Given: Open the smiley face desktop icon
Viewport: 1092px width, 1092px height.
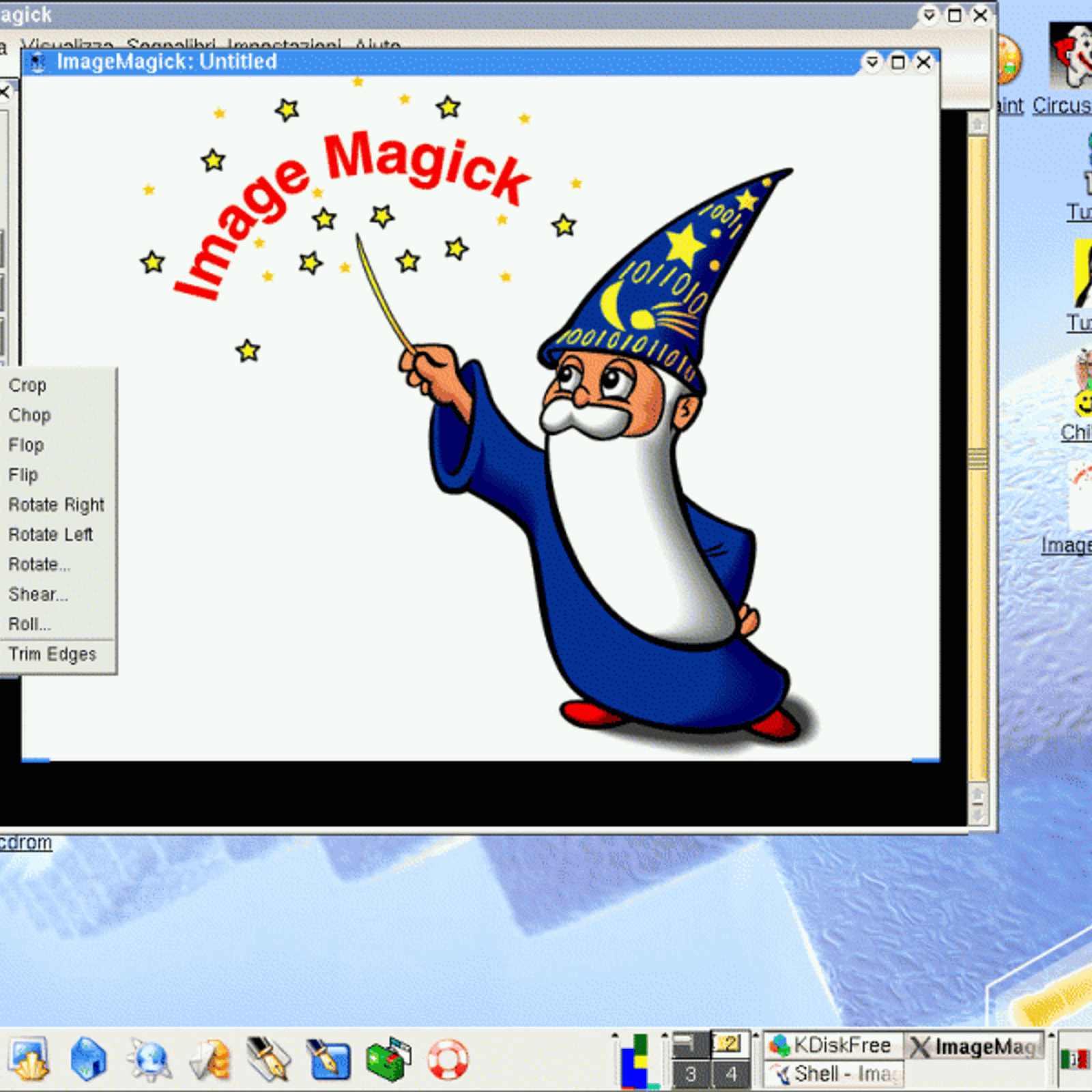Looking at the screenshot, I should (1083, 384).
